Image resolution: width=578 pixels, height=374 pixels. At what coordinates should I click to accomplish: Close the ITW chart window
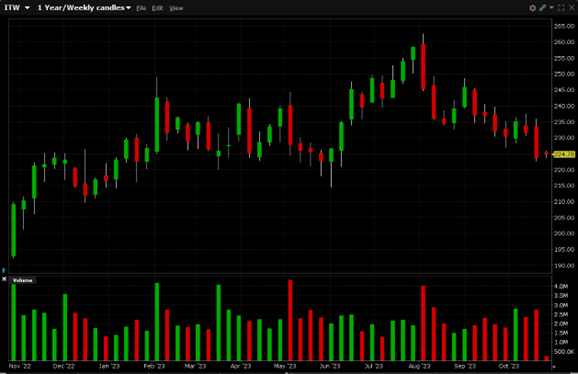point(572,8)
